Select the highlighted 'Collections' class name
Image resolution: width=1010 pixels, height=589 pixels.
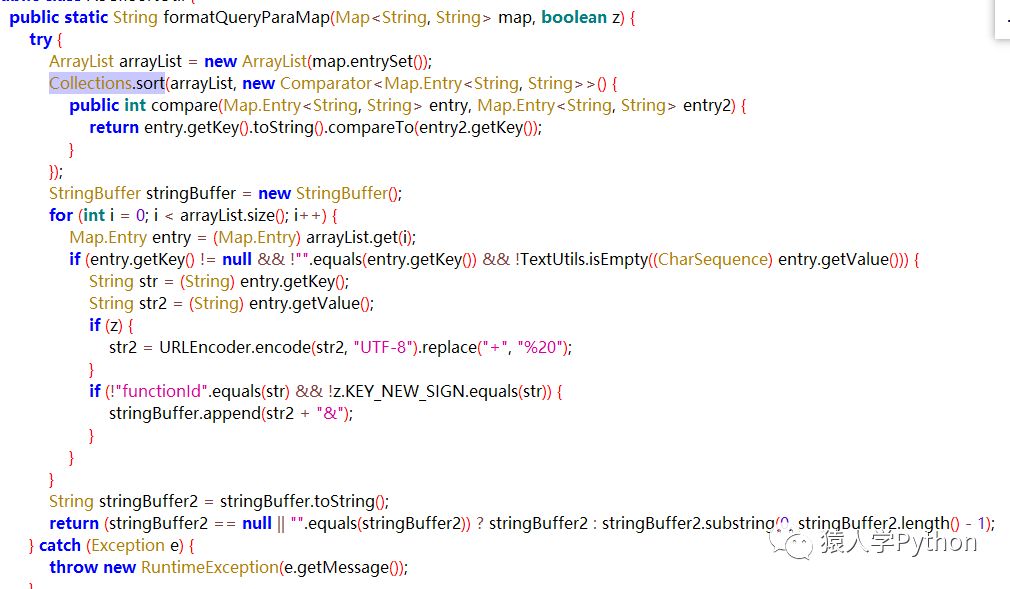click(x=91, y=83)
